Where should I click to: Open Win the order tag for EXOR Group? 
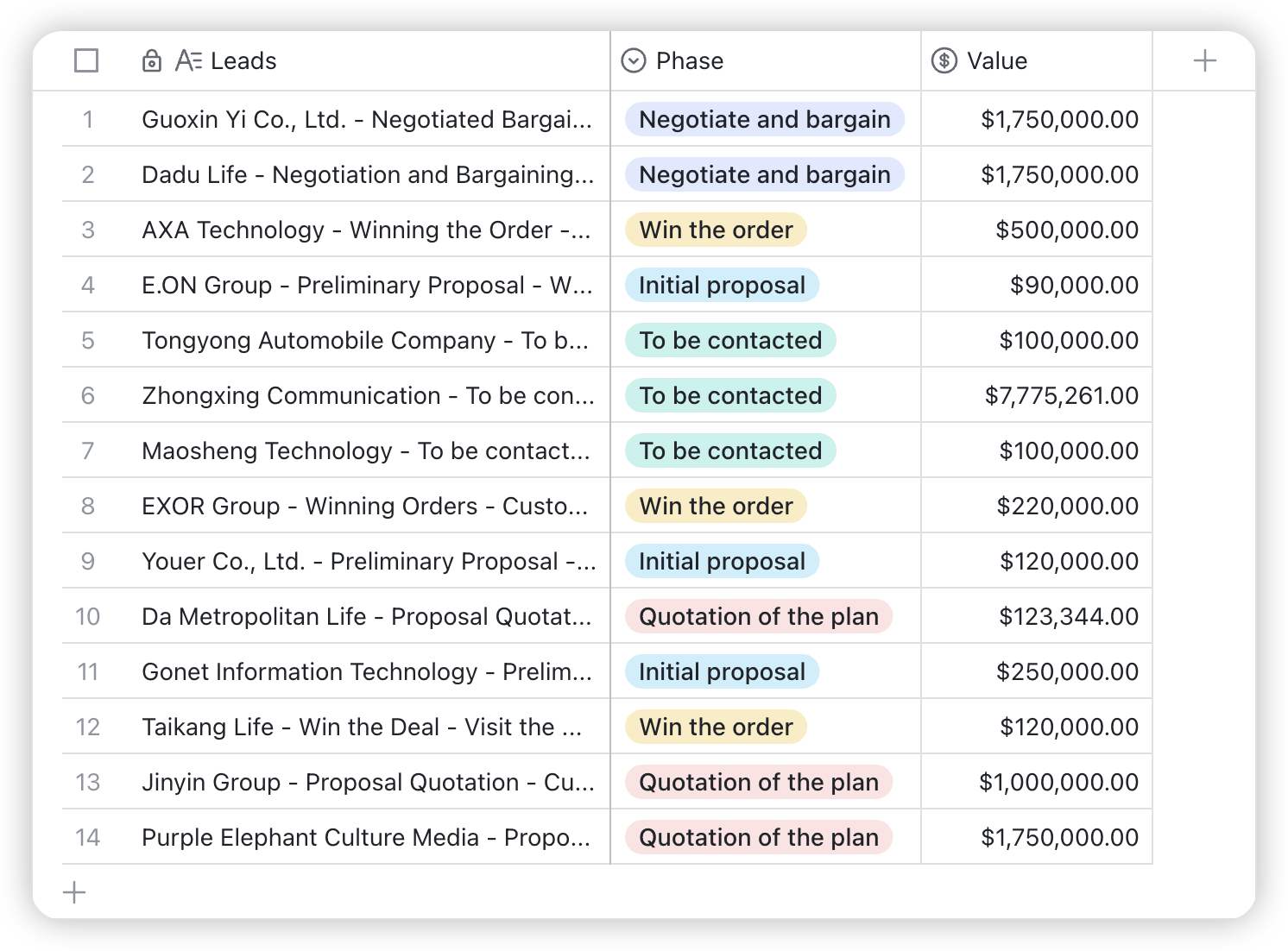(716, 506)
